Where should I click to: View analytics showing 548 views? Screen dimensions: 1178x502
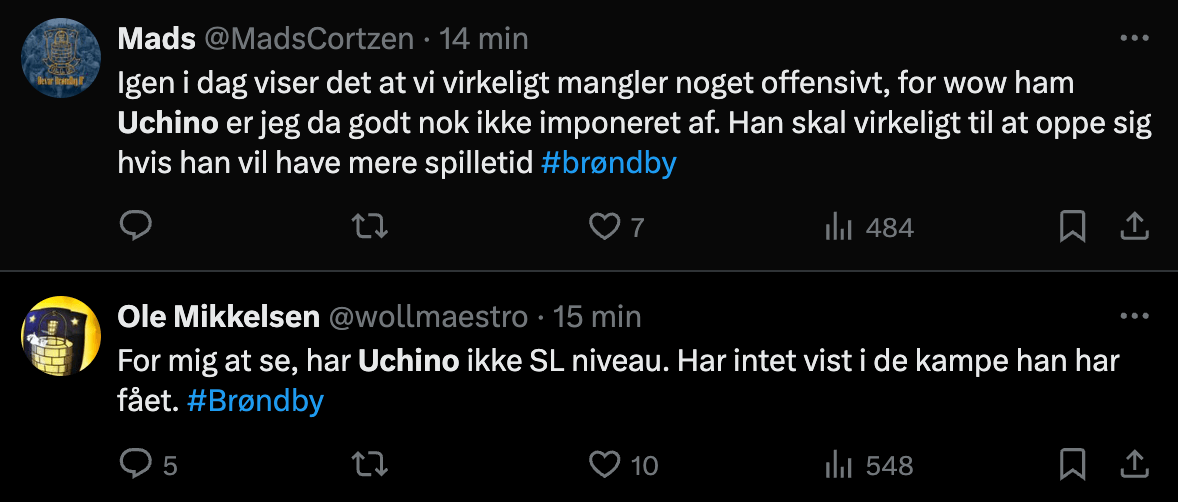coord(869,465)
